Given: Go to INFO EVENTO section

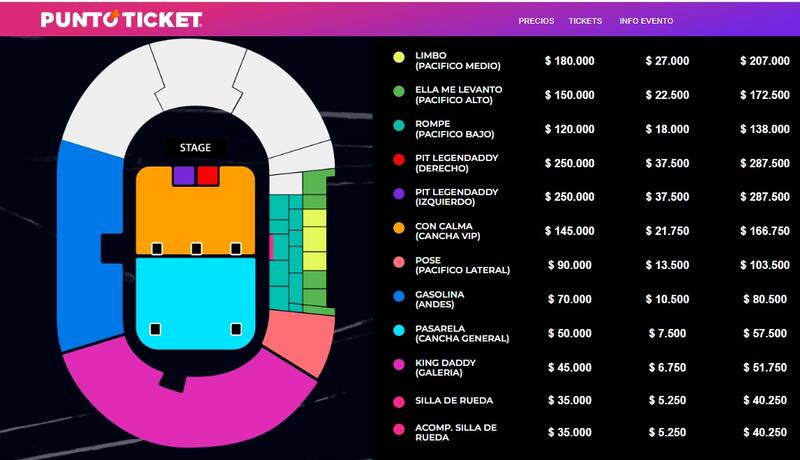Looking at the screenshot, I should (x=646, y=21).
